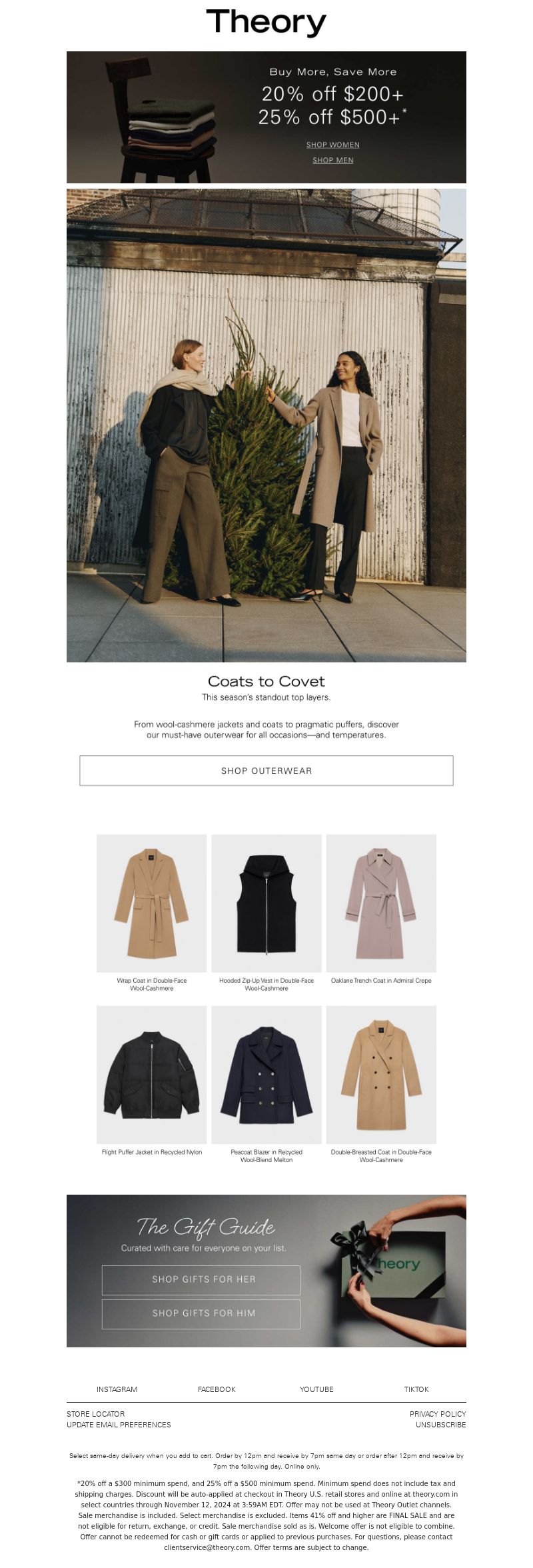Viewport: 533px width, 1568px height.
Task: Click the Theory logo at top
Action: click(x=266, y=23)
